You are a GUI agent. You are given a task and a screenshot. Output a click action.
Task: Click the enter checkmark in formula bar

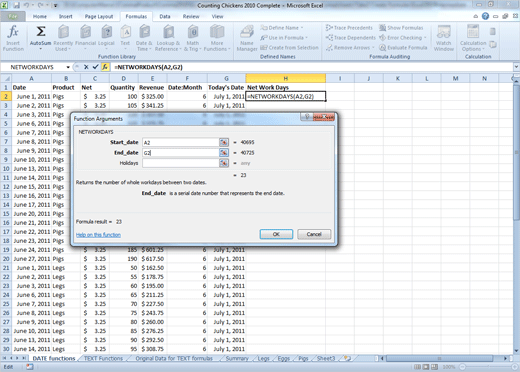click(95, 67)
